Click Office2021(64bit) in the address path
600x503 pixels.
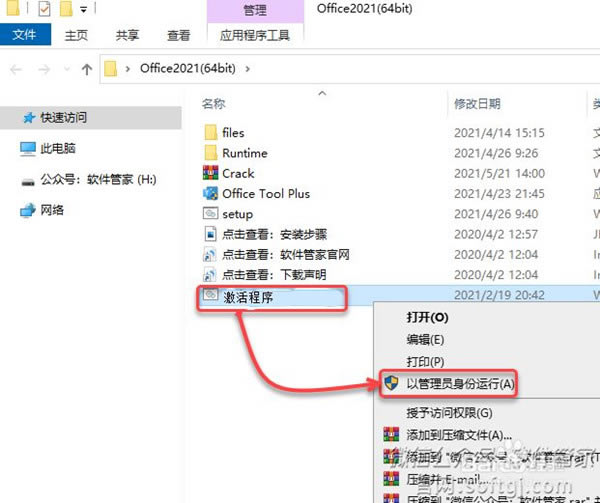[x=188, y=68]
